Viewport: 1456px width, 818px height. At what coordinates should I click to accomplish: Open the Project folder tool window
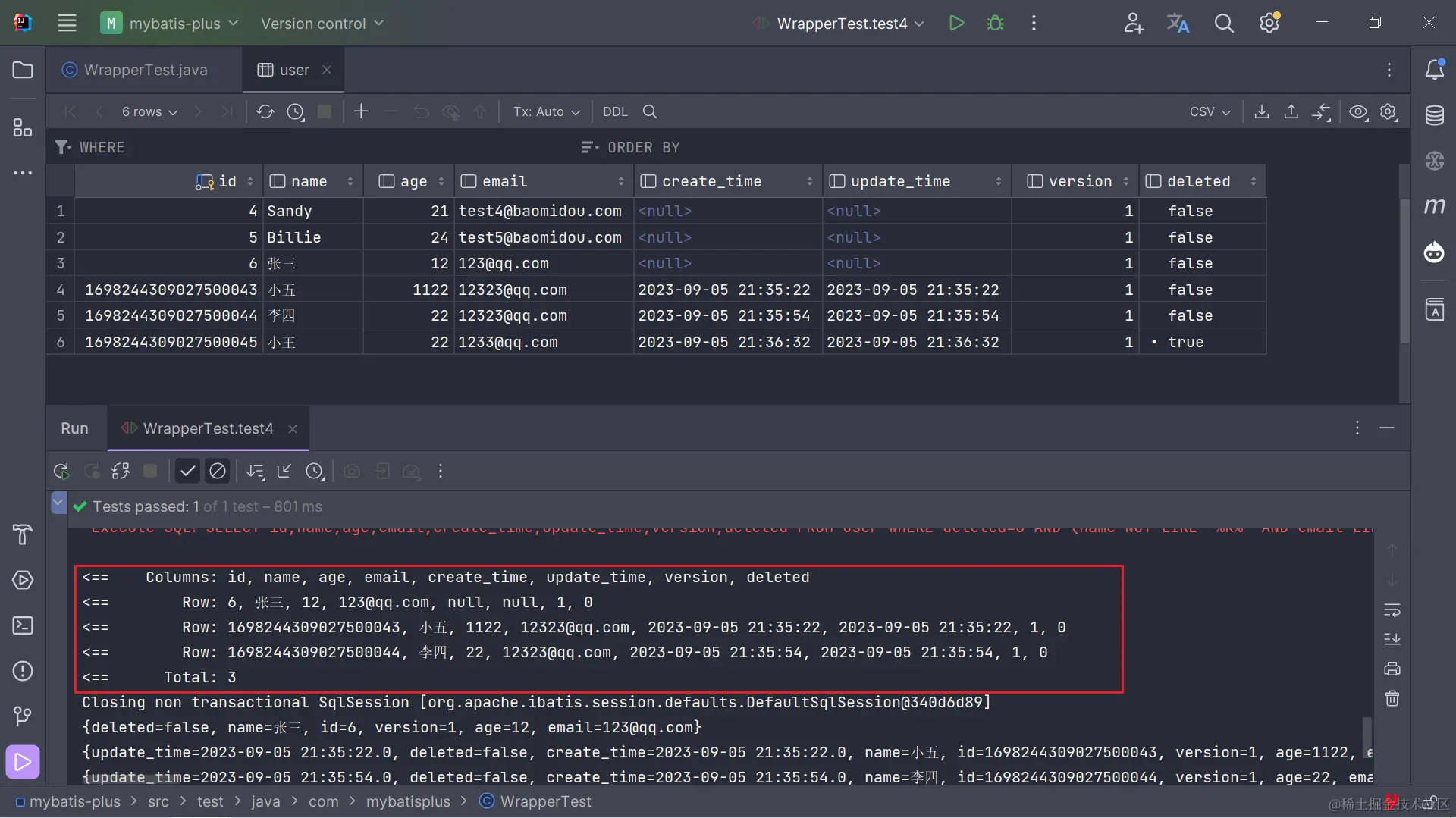(23, 70)
